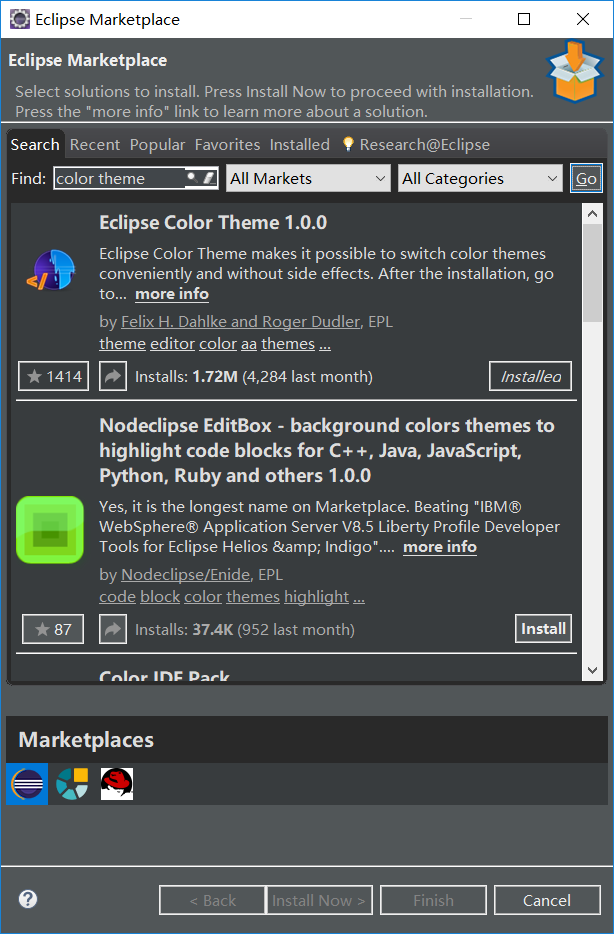Image resolution: width=614 pixels, height=934 pixels.
Task: Click 'Installs: 37.4K' text
Action: point(184,630)
